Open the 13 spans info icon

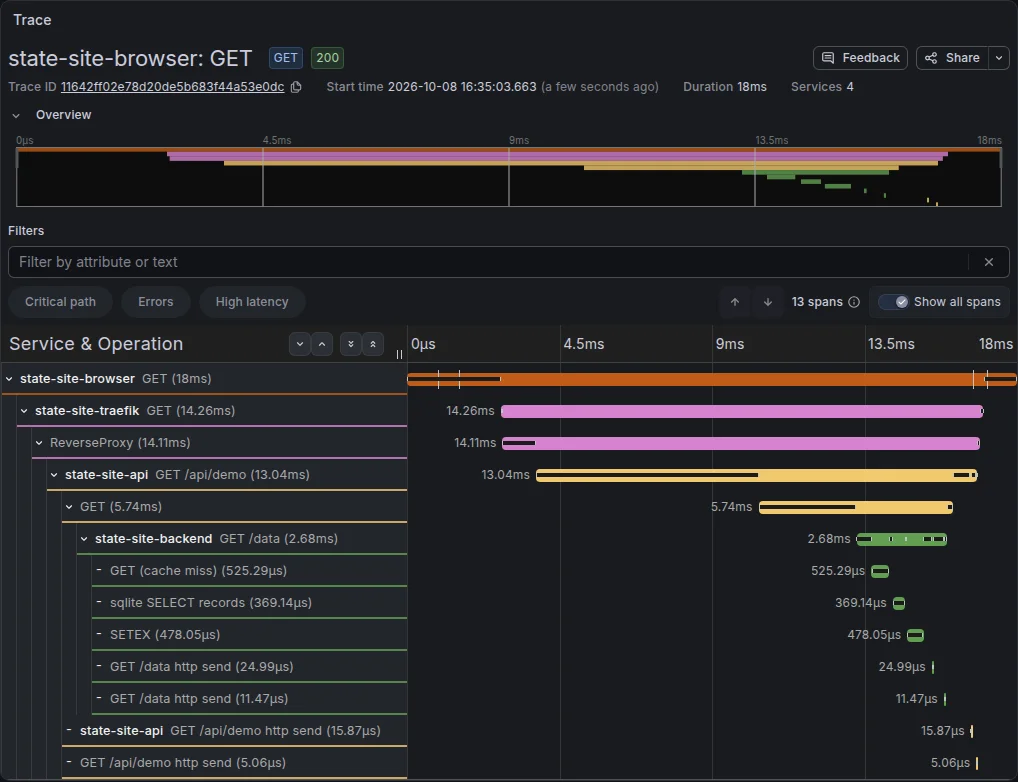(854, 302)
